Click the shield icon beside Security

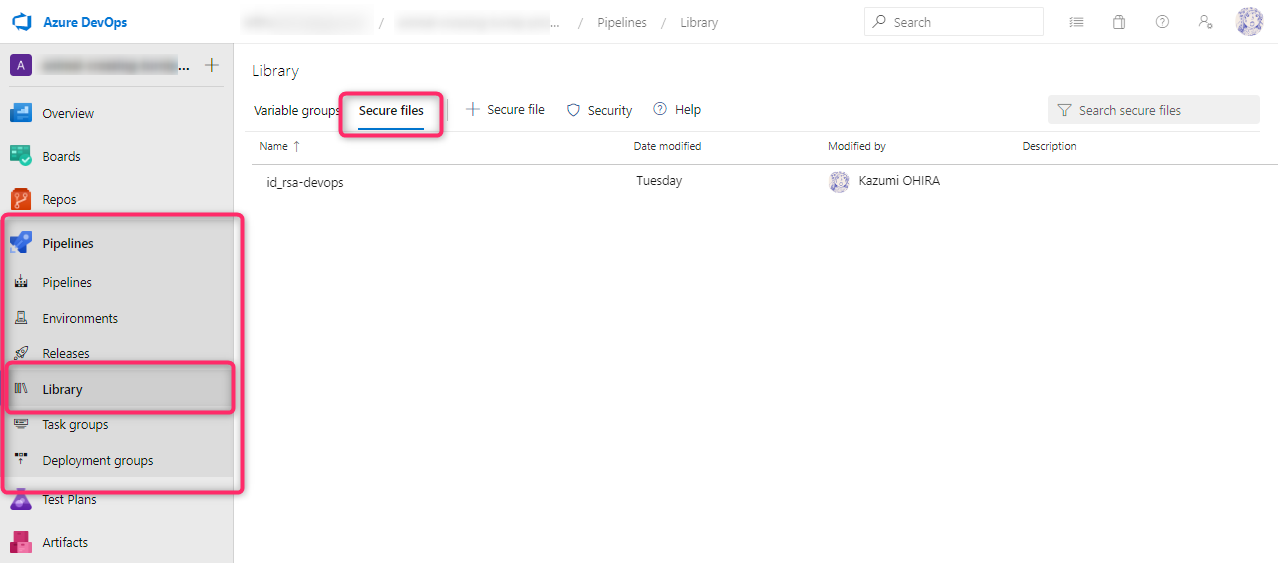(573, 110)
